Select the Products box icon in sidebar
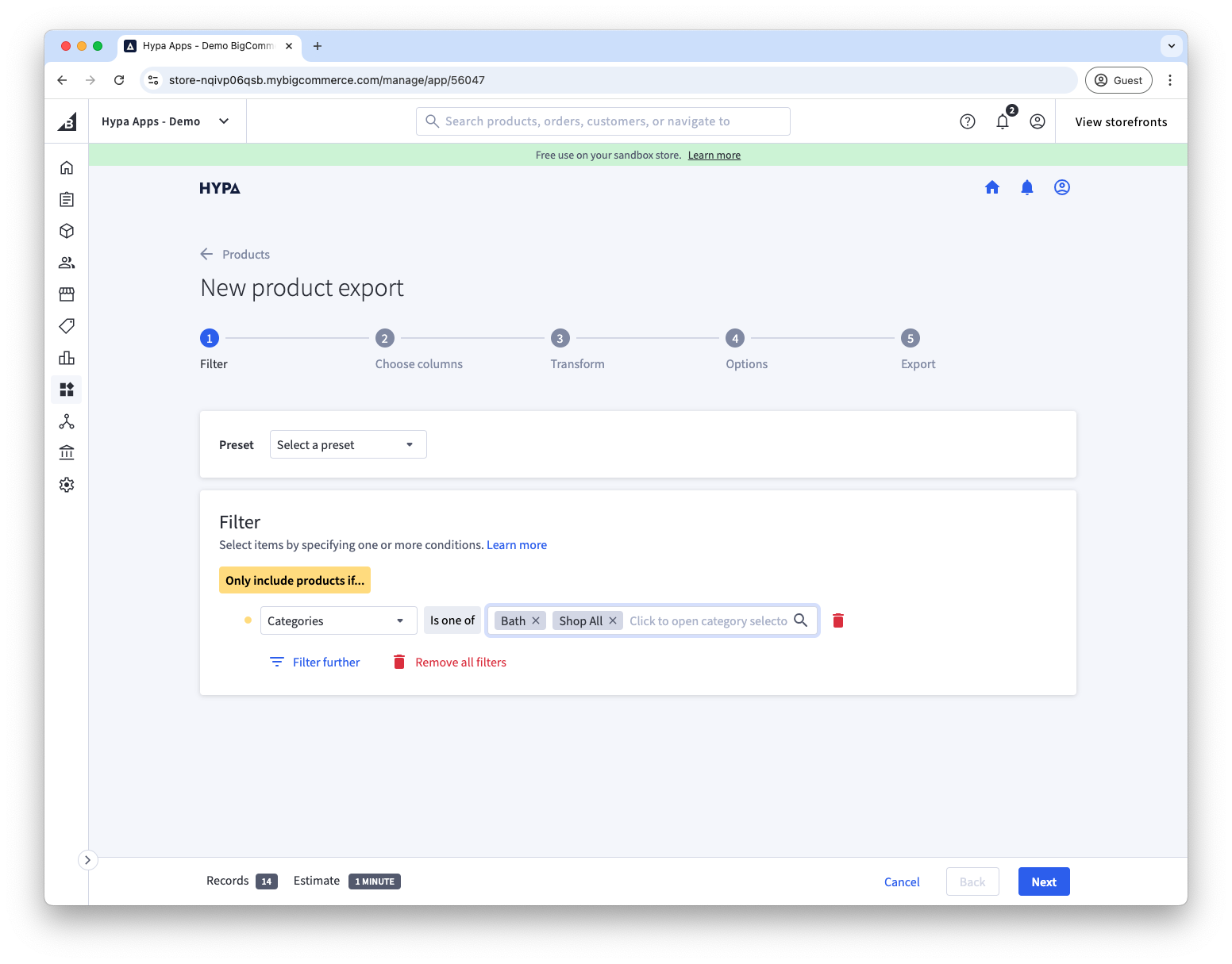The width and height of the screenshot is (1232, 964). [x=67, y=231]
